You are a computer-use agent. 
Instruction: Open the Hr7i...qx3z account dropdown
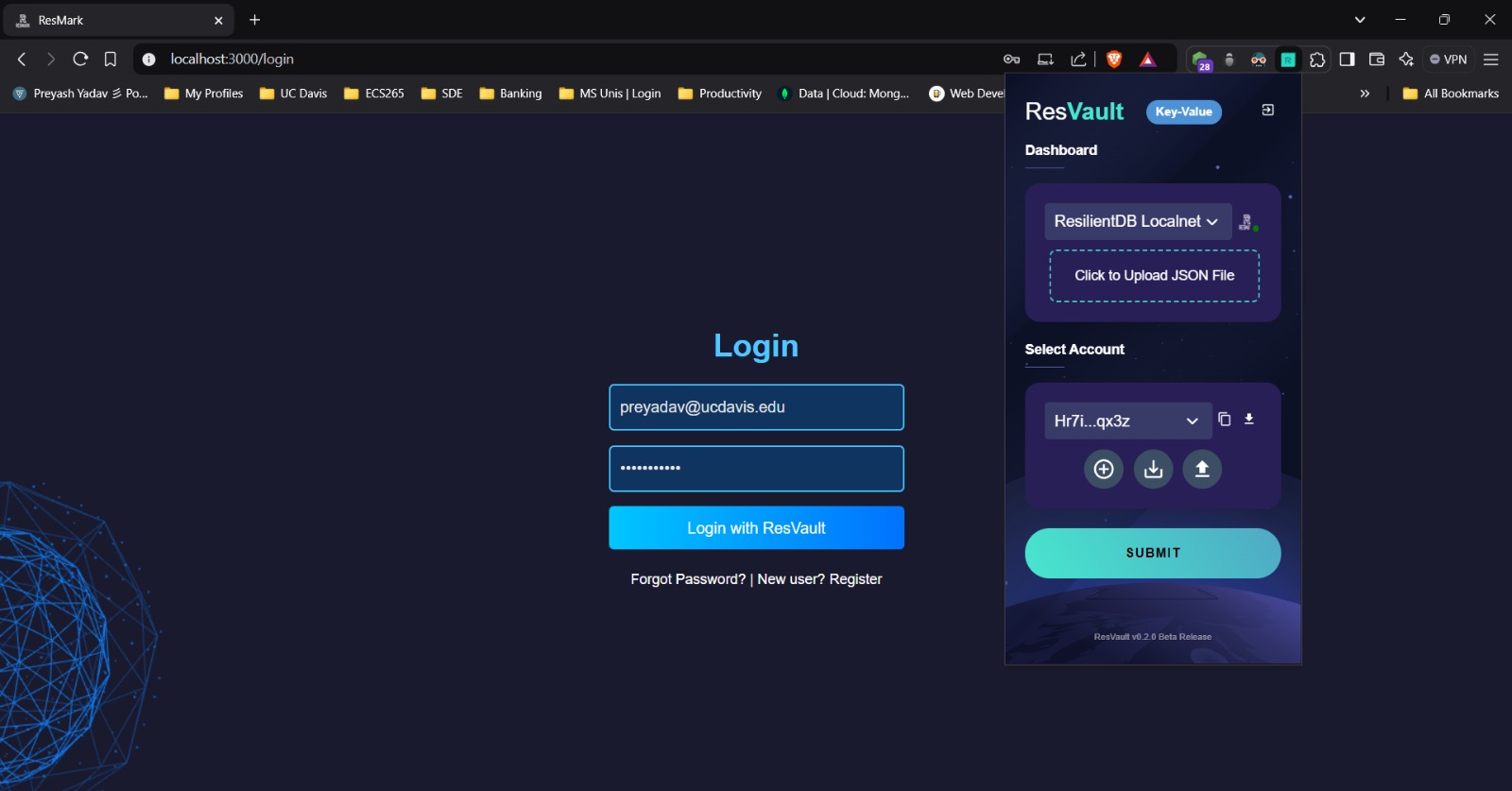pos(1127,421)
